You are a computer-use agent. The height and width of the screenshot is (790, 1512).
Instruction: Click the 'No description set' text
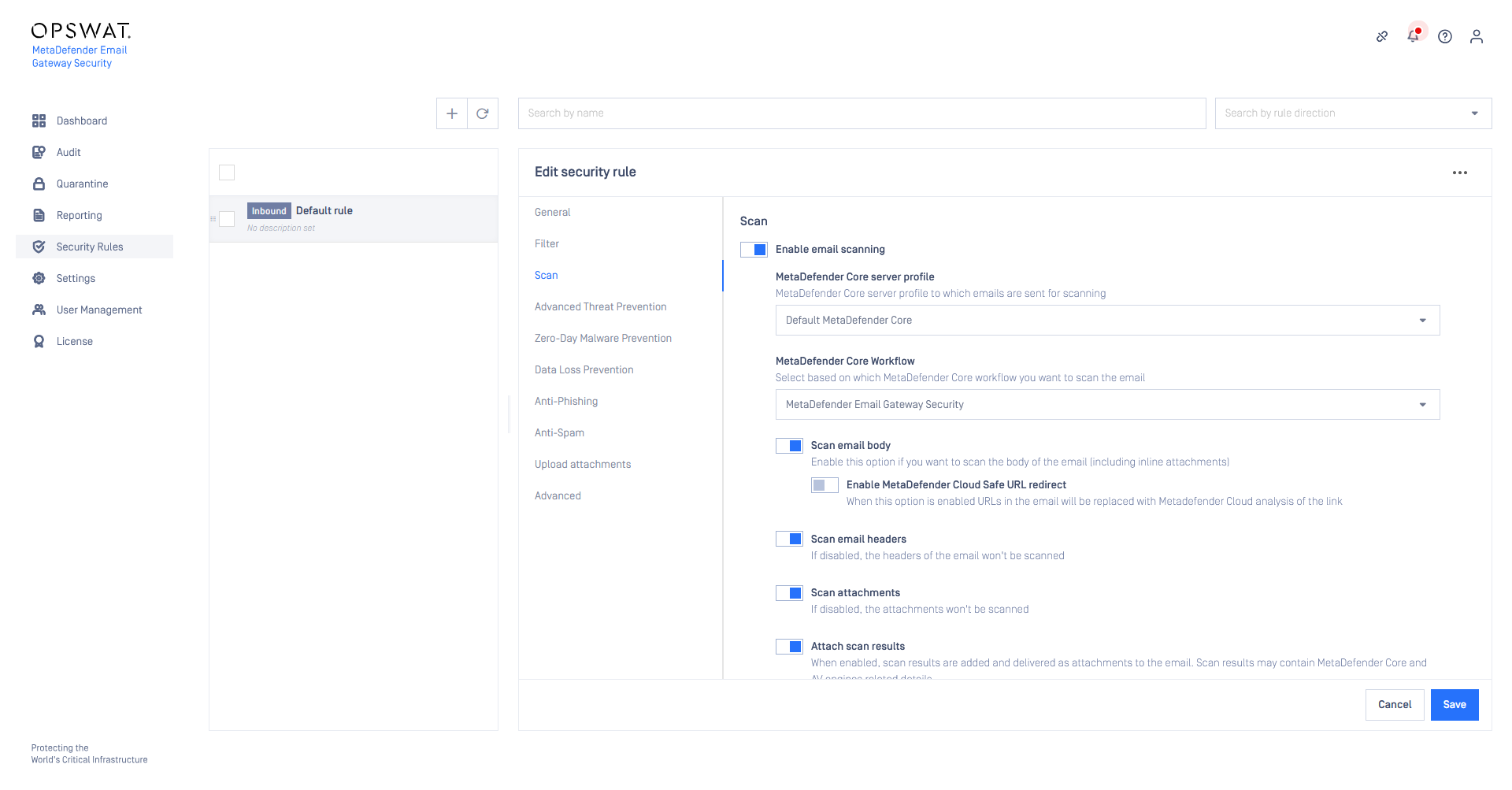pyautogui.click(x=280, y=228)
